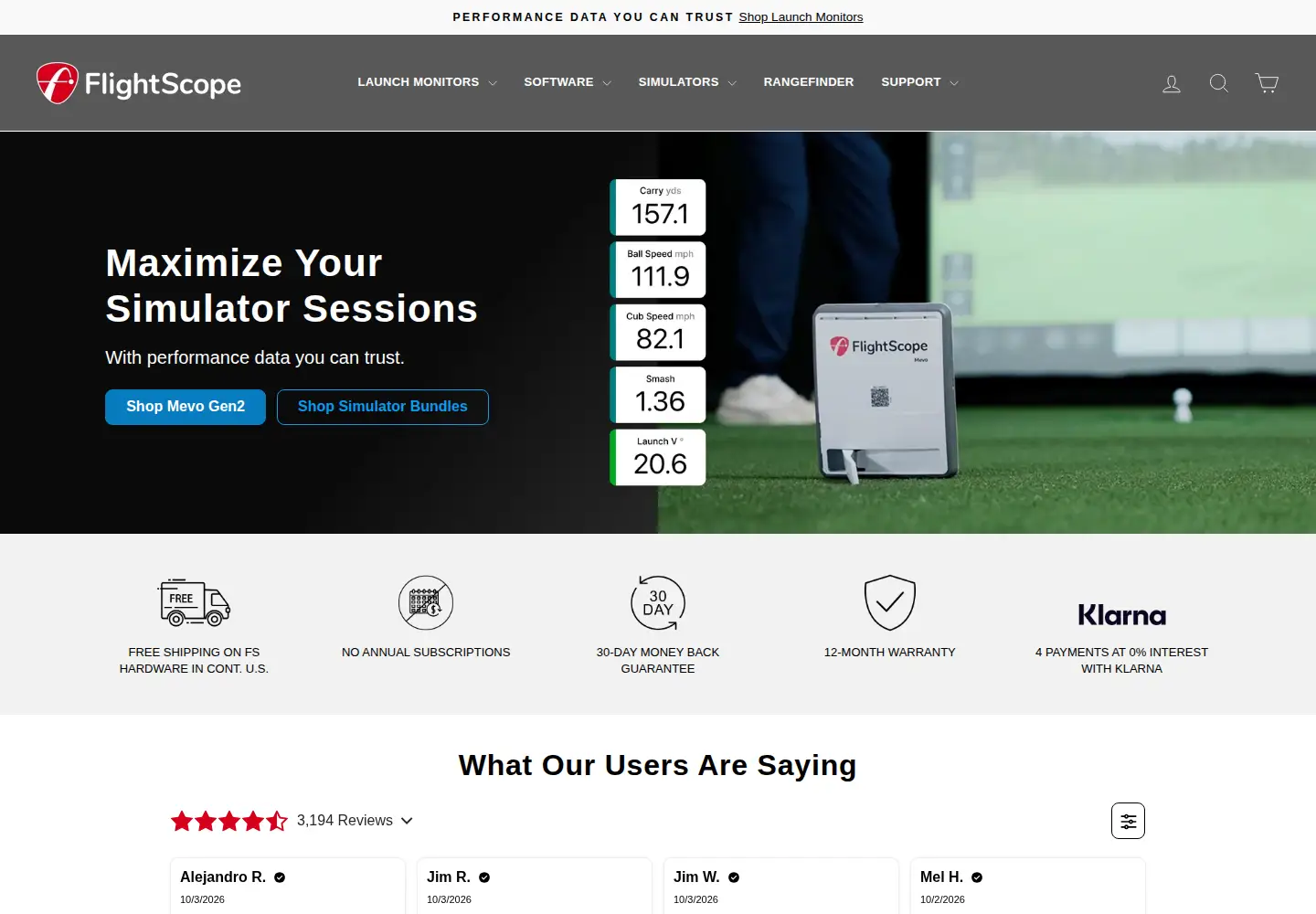Expand the Support menu

(x=919, y=82)
